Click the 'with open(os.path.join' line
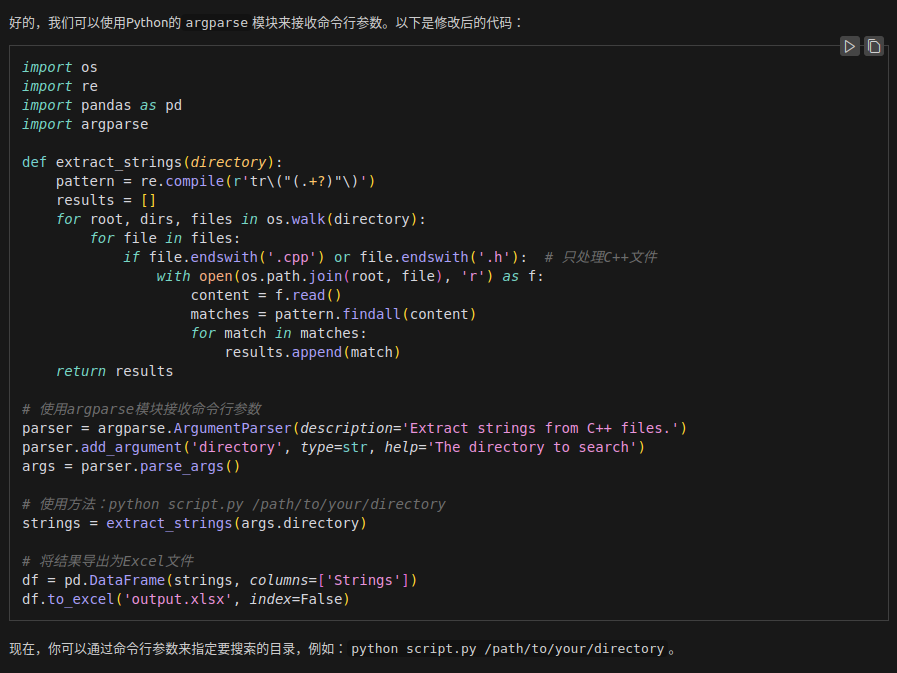897x673 pixels. click(350, 276)
